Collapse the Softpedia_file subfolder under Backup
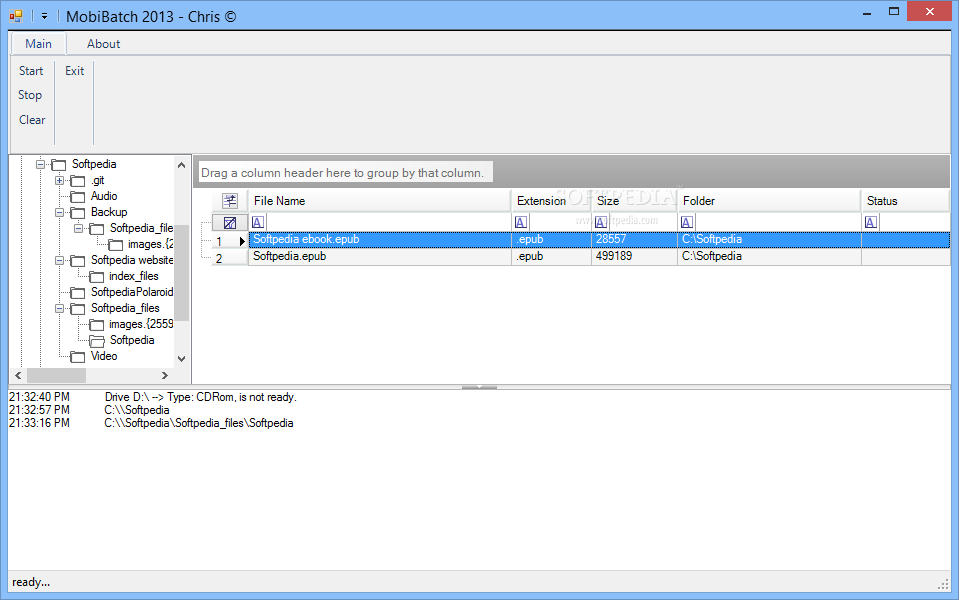Viewport: 959px width, 600px height. tap(78, 228)
